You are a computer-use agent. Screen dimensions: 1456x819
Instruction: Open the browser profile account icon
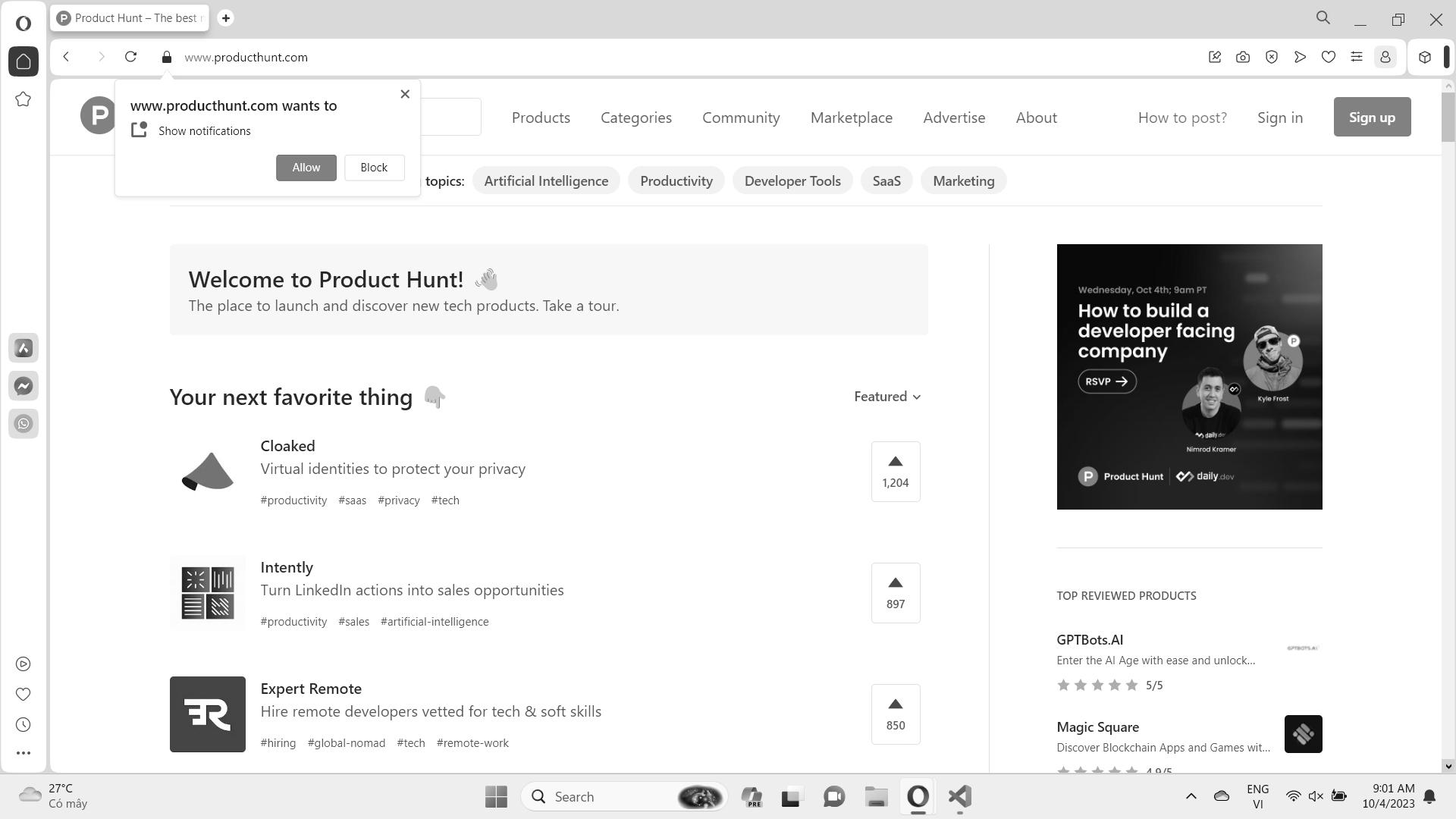click(x=1385, y=57)
